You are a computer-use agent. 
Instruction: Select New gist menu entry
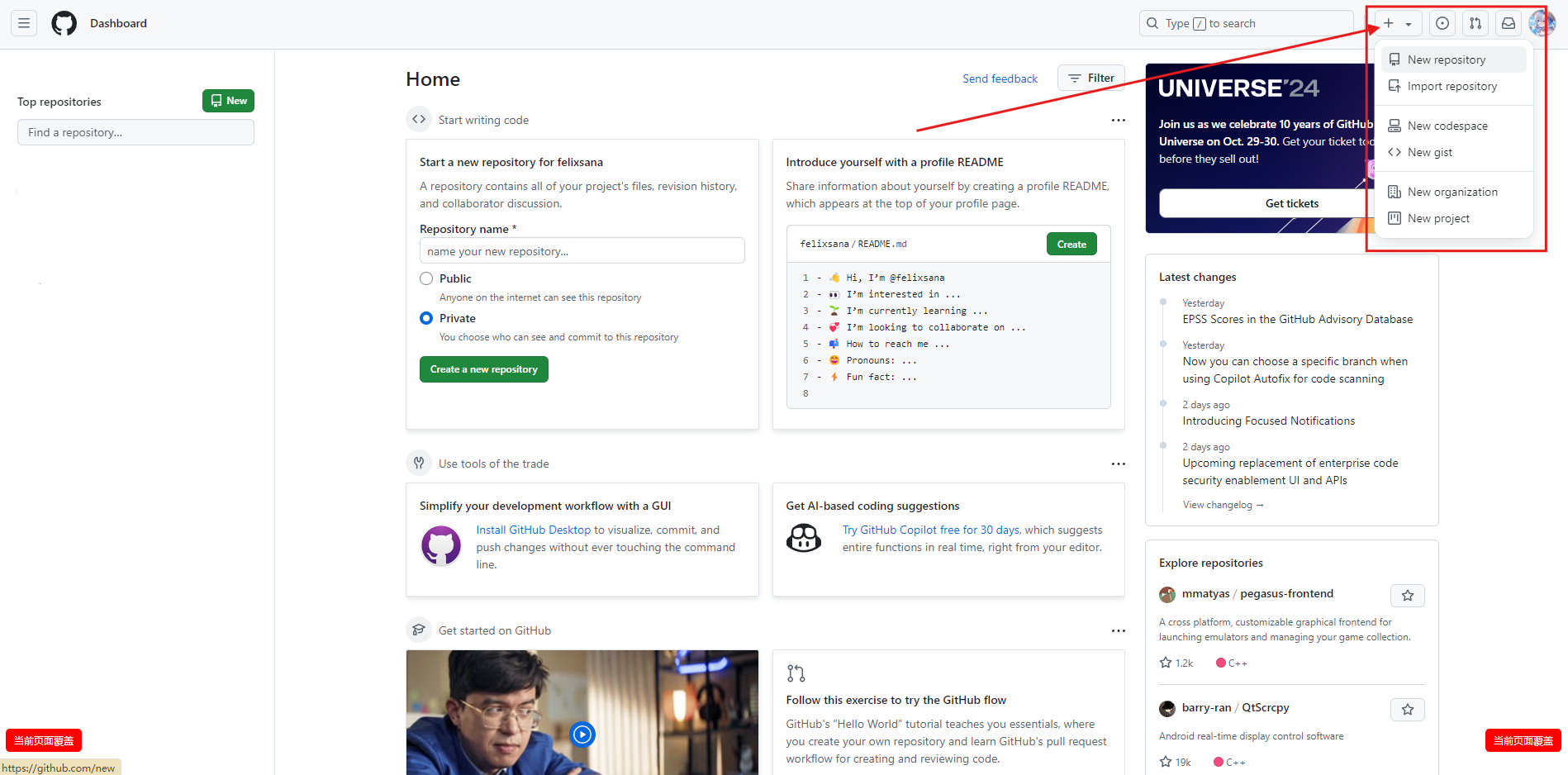tap(1453, 152)
